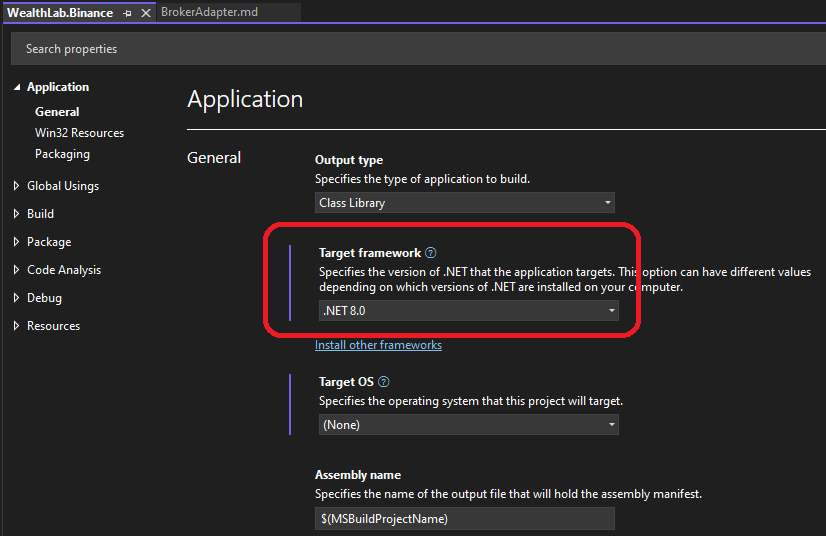Image resolution: width=826 pixels, height=536 pixels.
Task: Expand the Package section
Action: (x=16, y=242)
